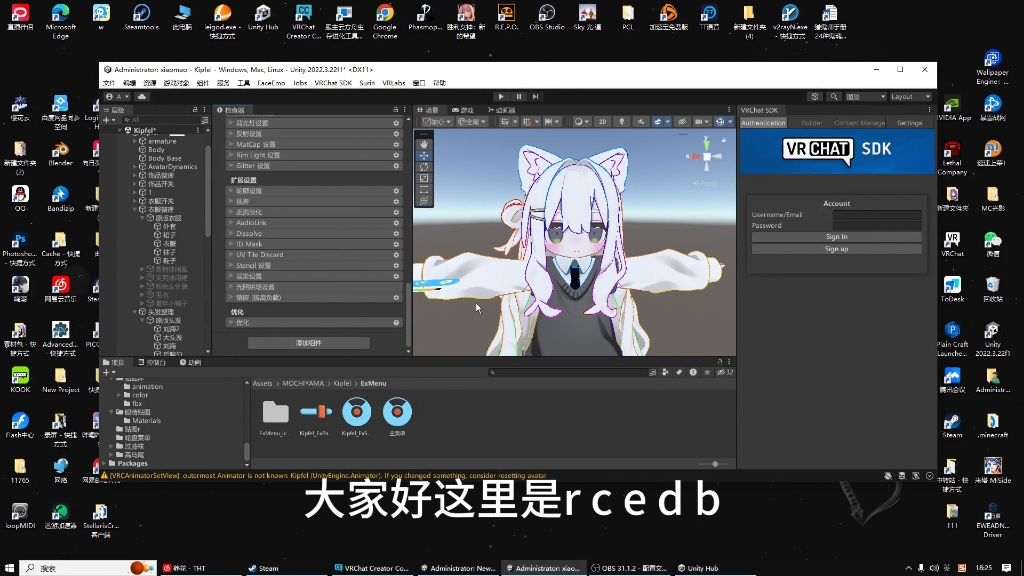Image resolution: width=1024 pixels, height=576 pixels.
Task: Adjust the Project icon size slider
Action: point(714,464)
